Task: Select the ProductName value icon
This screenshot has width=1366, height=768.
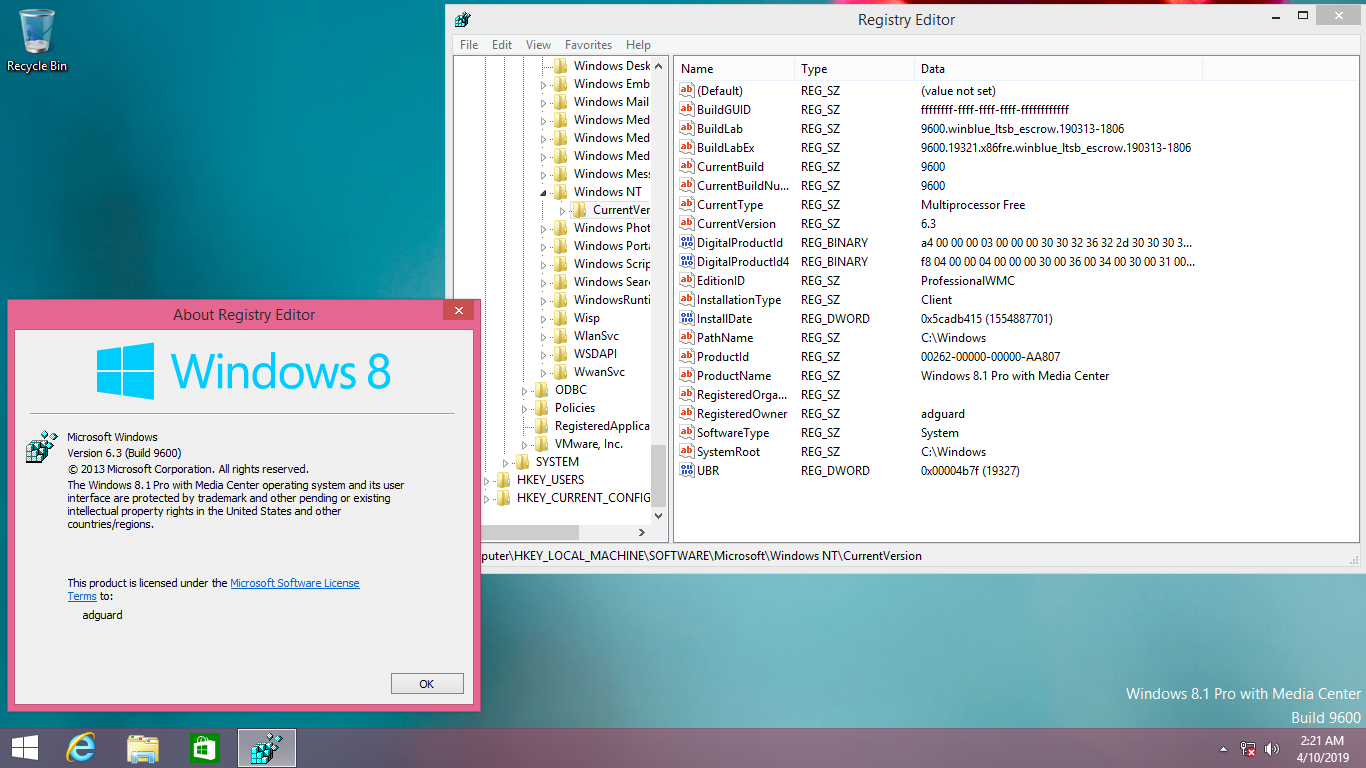Action: click(687, 375)
